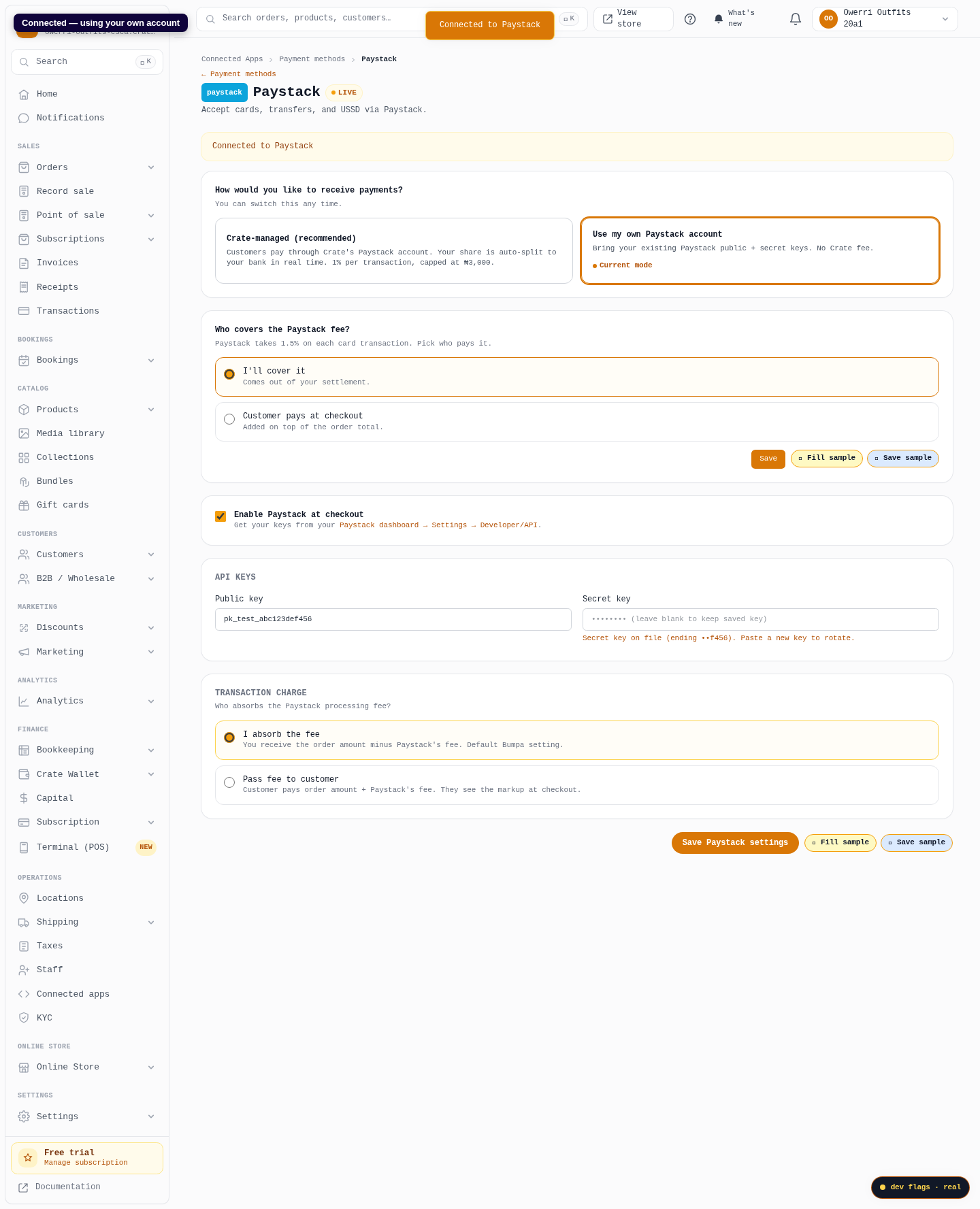Click the Free trial star icon
Screen dimensions: 980x1209
28,1157
